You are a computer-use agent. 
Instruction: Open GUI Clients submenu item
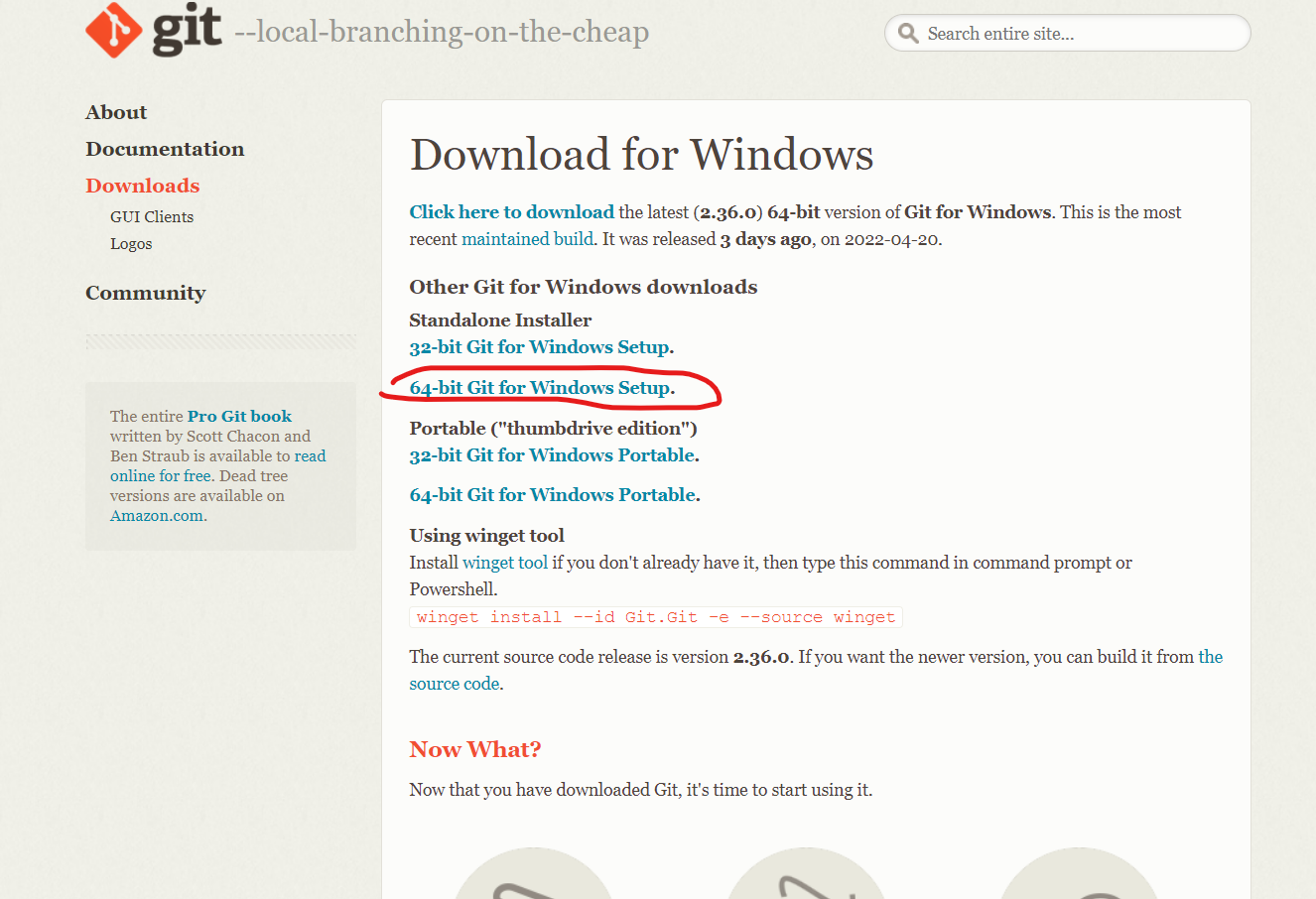pyautogui.click(x=152, y=216)
